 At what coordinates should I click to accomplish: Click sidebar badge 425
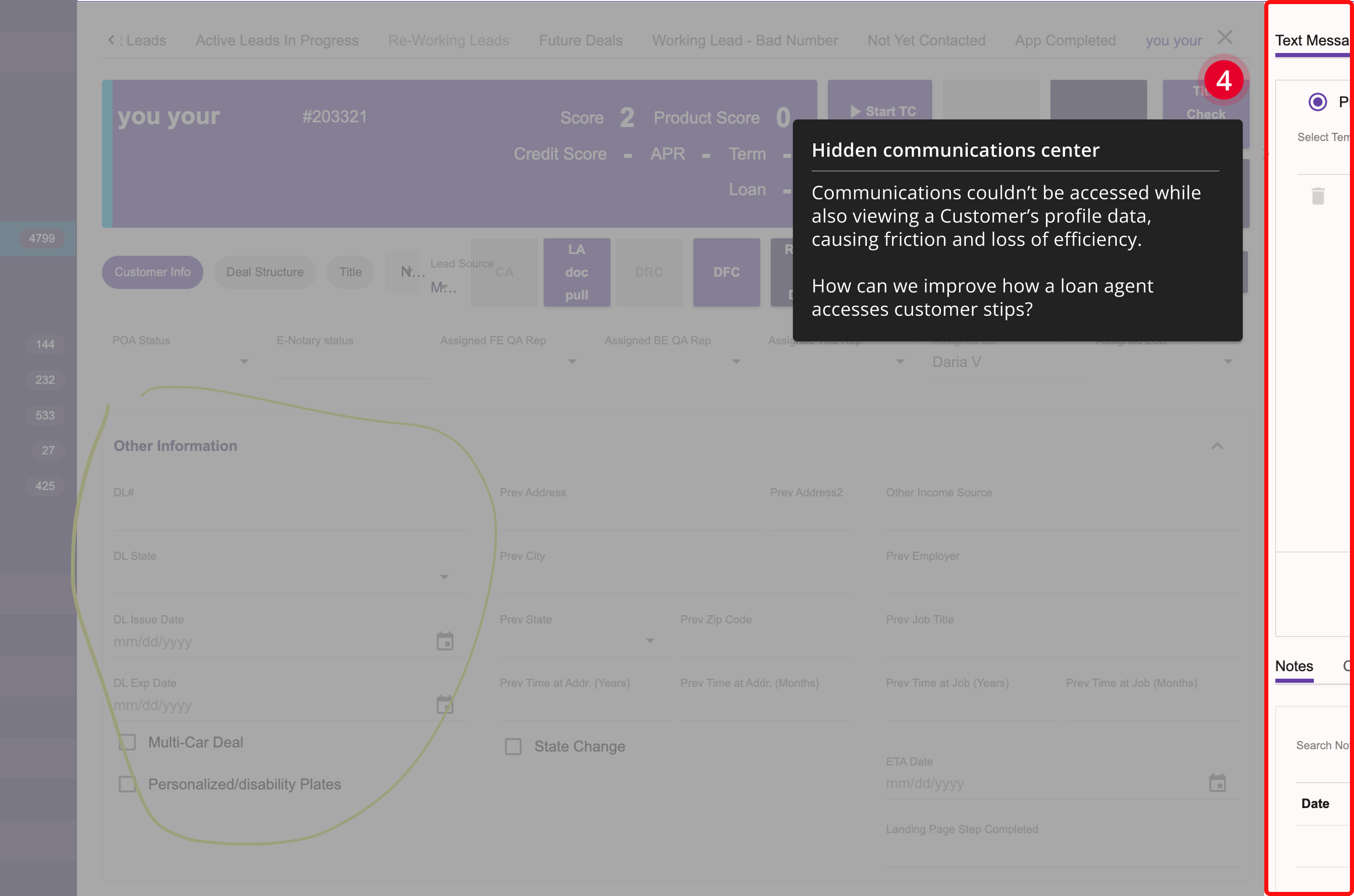click(45, 486)
